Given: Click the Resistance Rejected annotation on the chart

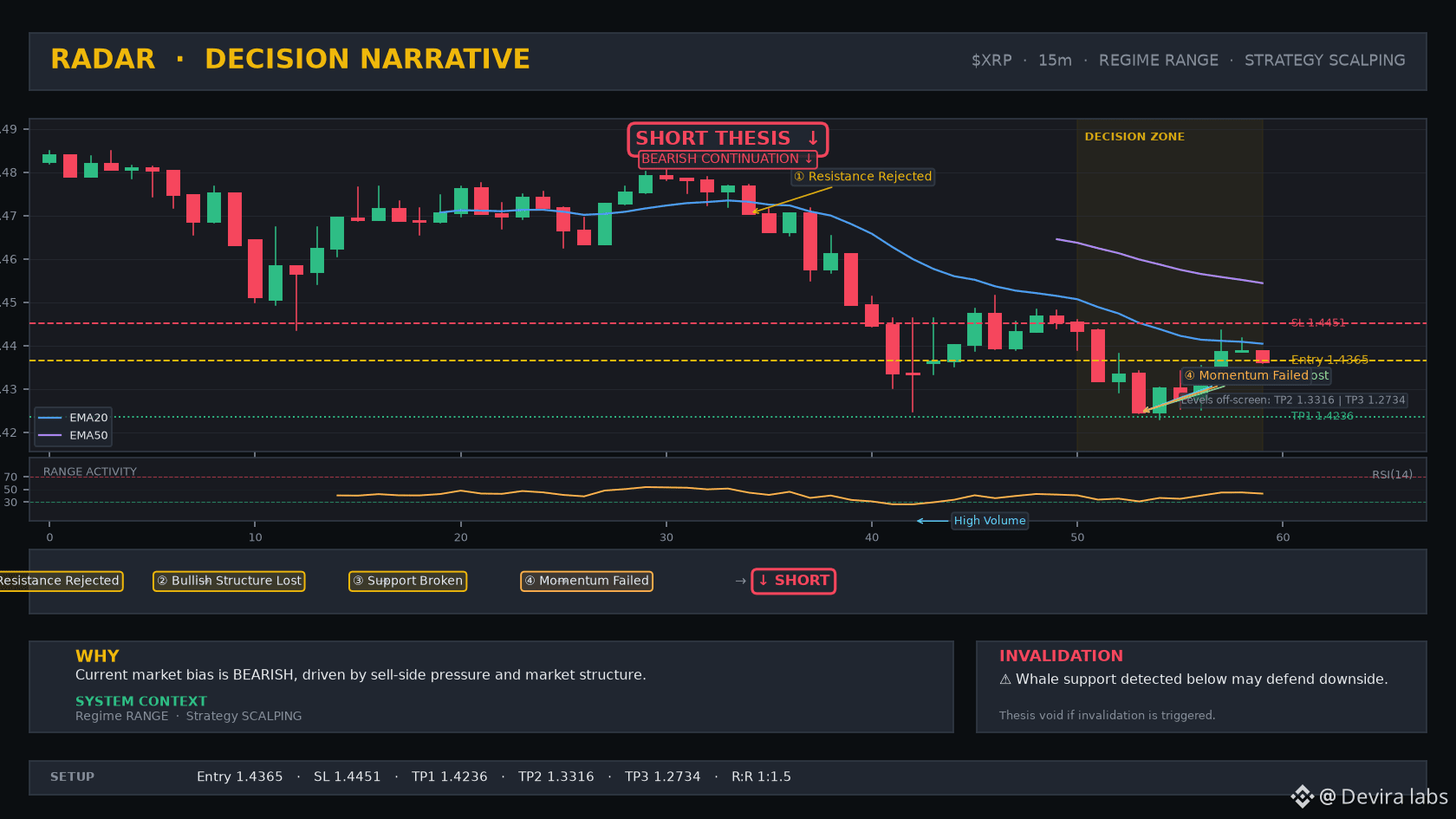Looking at the screenshot, I should (x=863, y=177).
